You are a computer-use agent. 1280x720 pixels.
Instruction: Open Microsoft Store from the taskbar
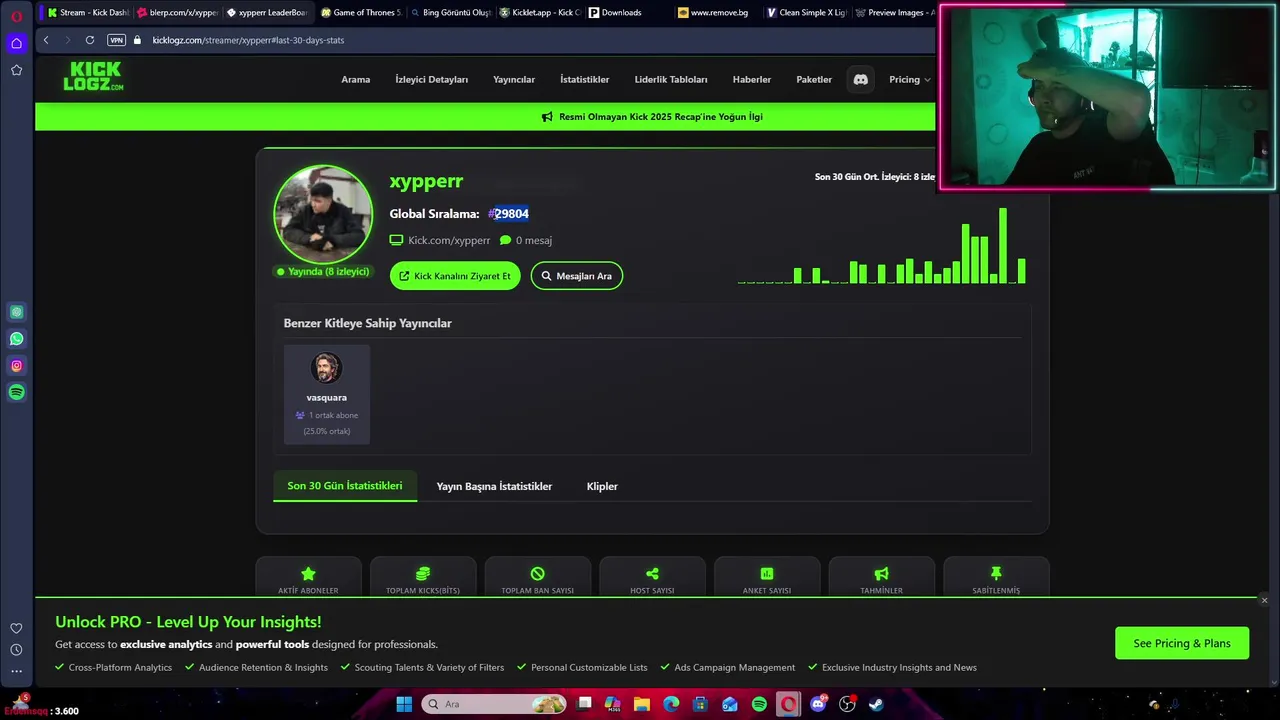tap(700, 704)
